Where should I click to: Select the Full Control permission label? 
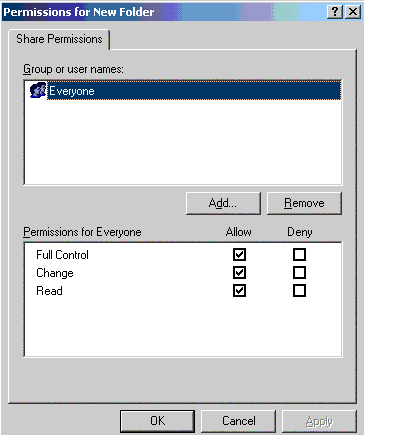(62, 255)
